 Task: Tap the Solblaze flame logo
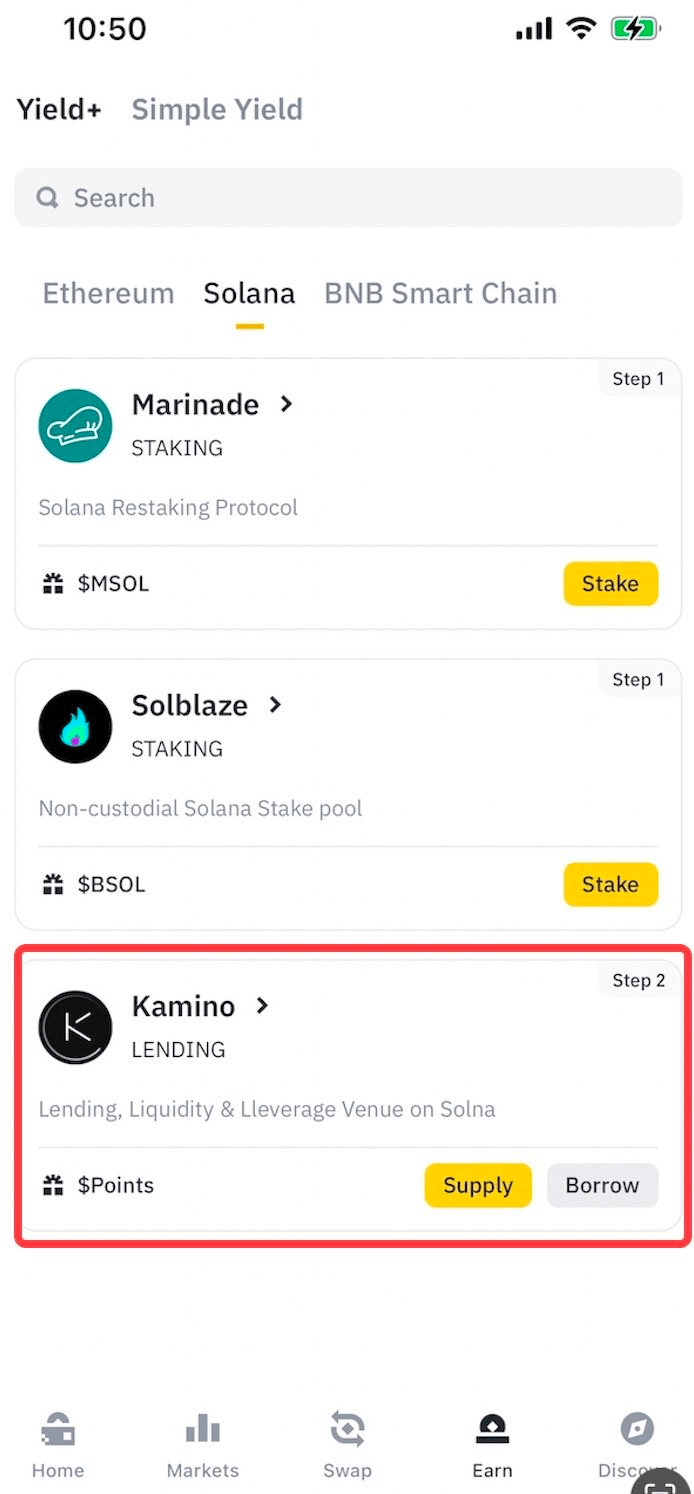point(75,727)
